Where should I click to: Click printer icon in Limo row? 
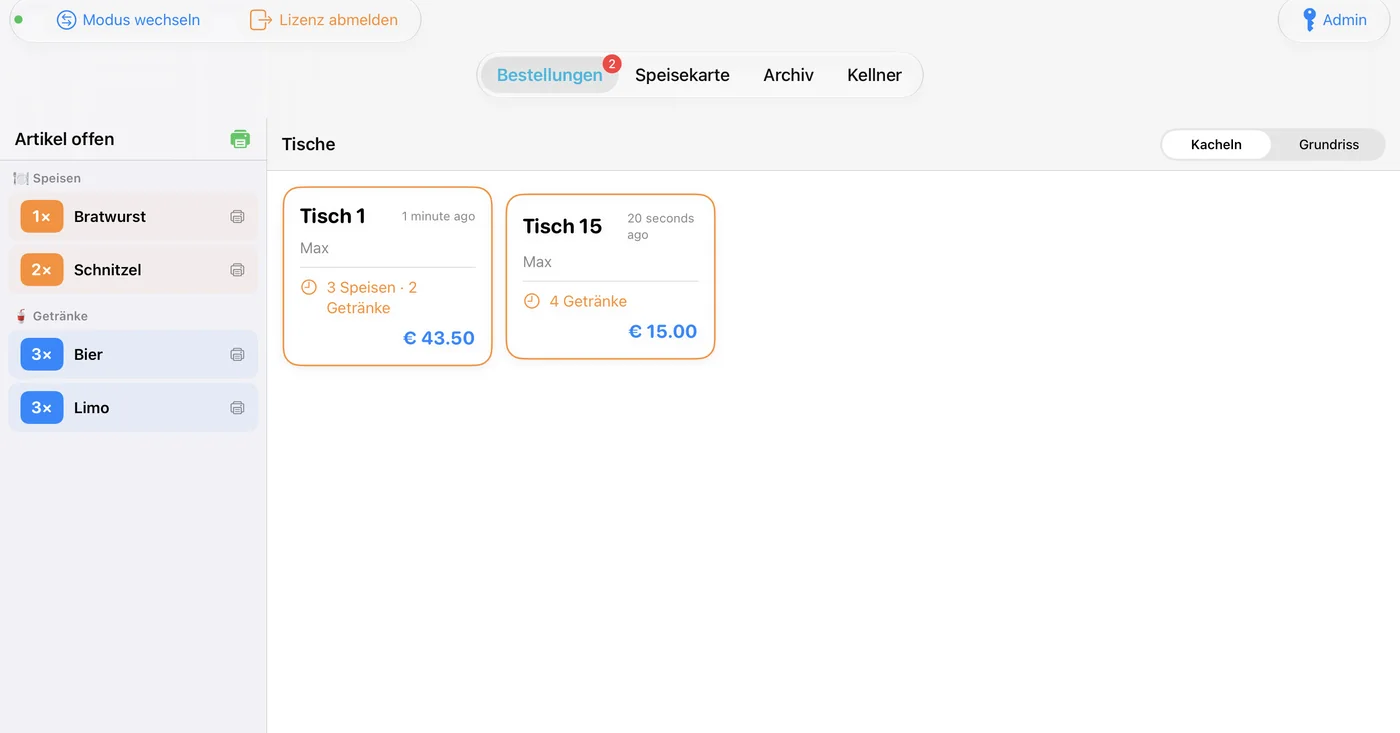click(237, 408)
